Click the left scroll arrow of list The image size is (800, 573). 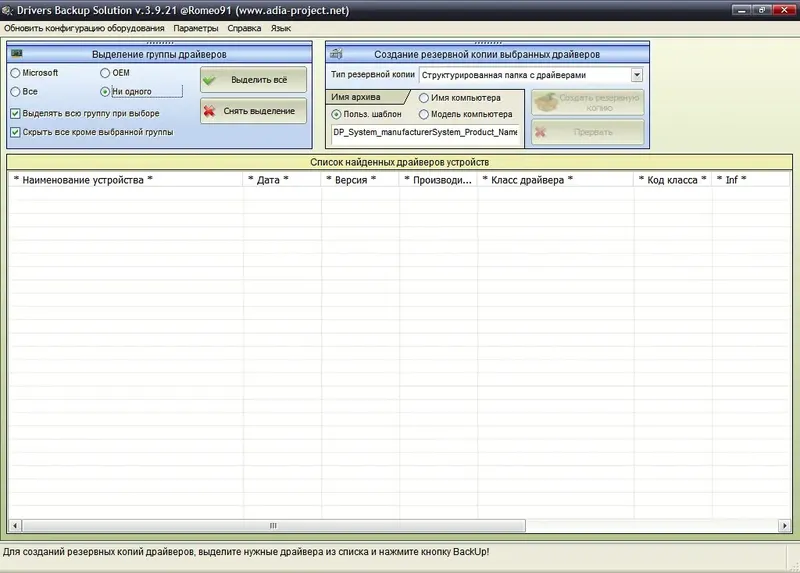[15, 526]
